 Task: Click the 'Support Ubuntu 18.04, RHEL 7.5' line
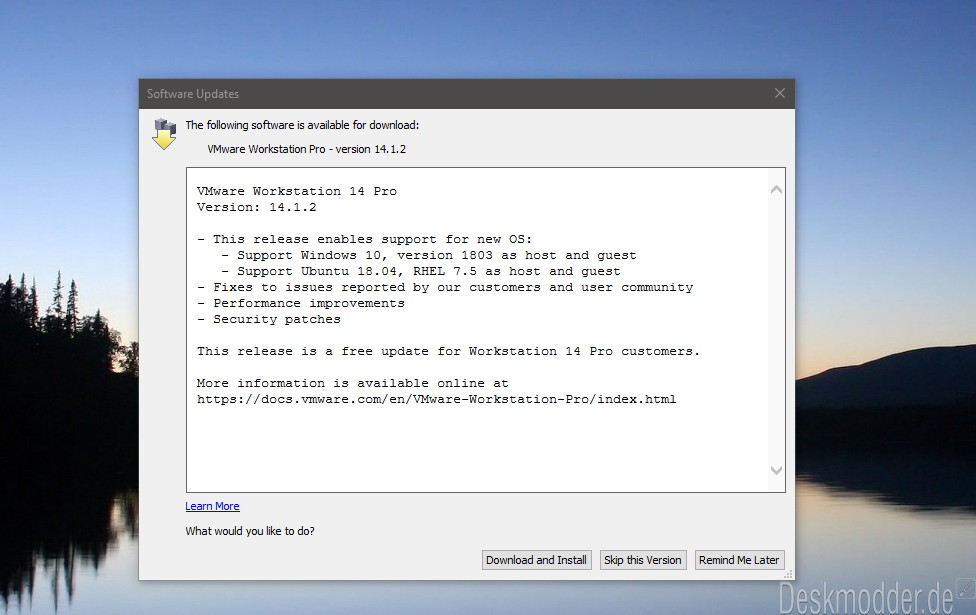coord(421,271)
